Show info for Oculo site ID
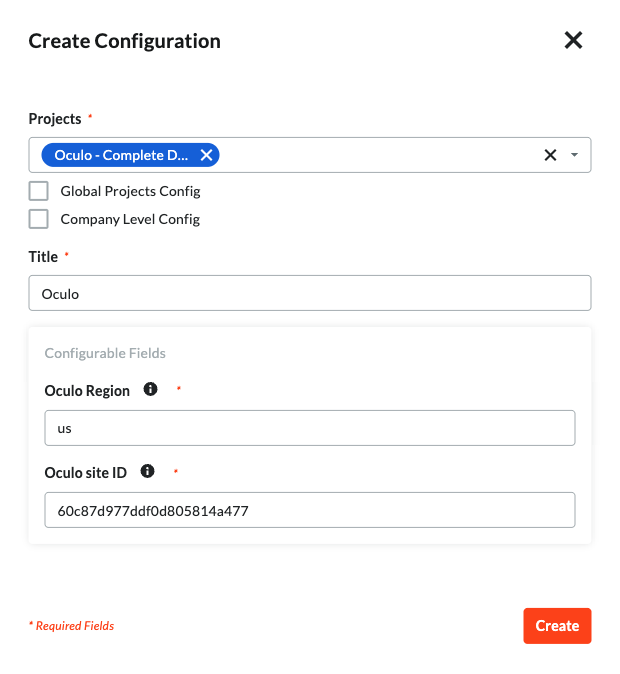620x674 pixels. [x=147, y=471]
